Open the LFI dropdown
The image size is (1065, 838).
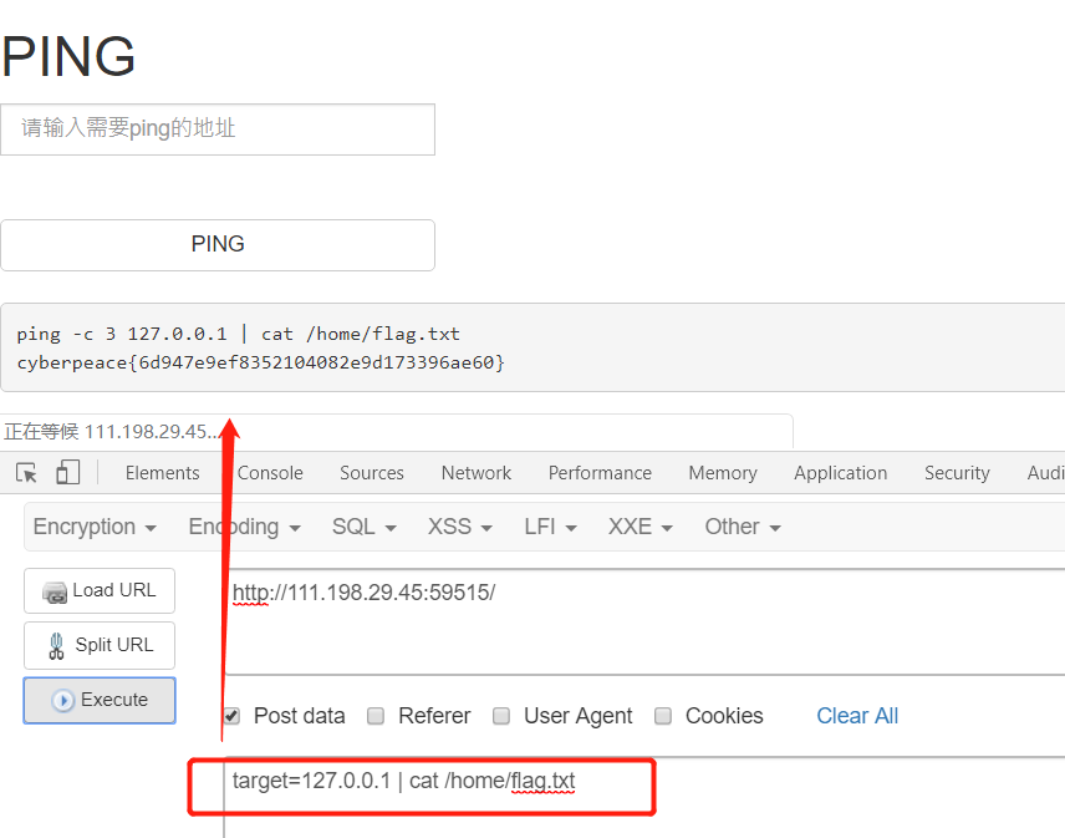coord(550,527)
